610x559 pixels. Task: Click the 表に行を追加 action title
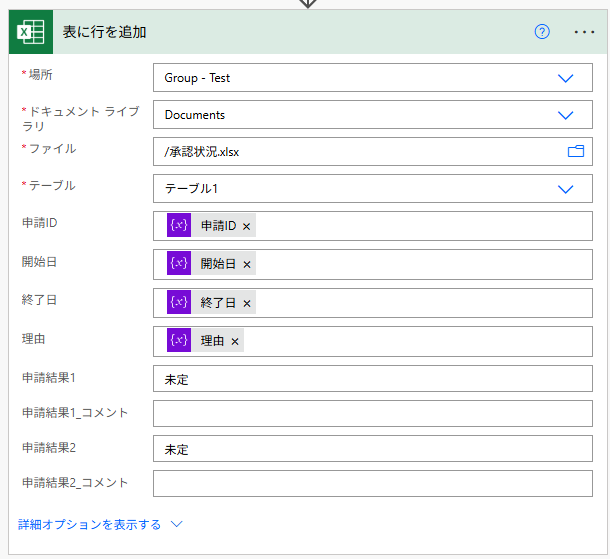[105, 32]
